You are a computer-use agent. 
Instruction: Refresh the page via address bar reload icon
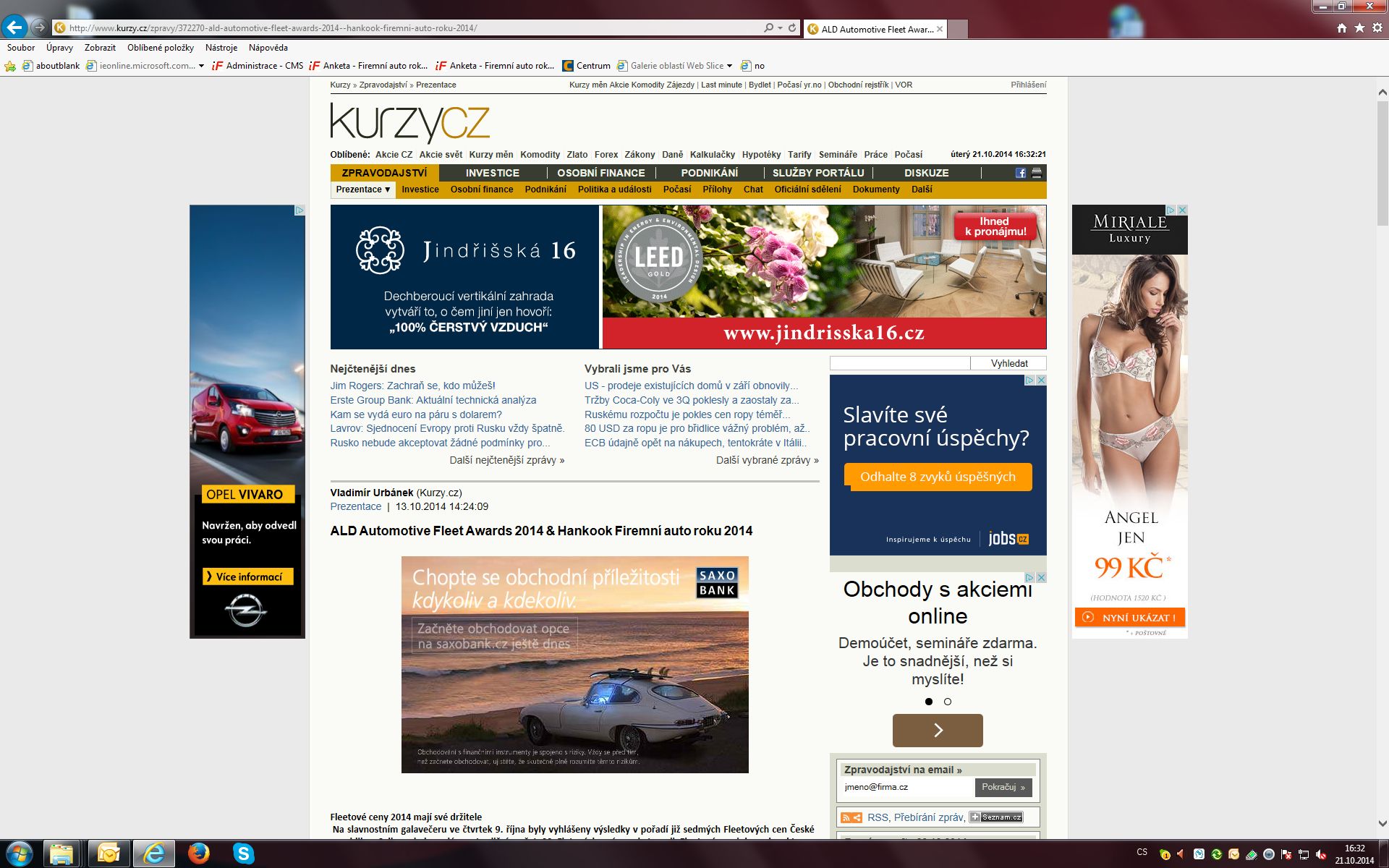pos(792,28)
